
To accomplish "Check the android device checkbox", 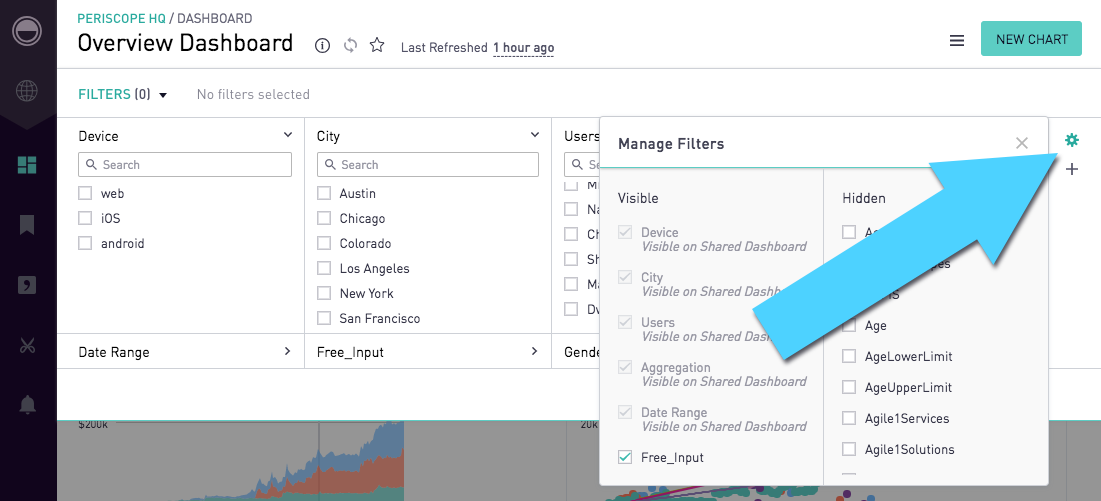I will click(x=85, y=243).
